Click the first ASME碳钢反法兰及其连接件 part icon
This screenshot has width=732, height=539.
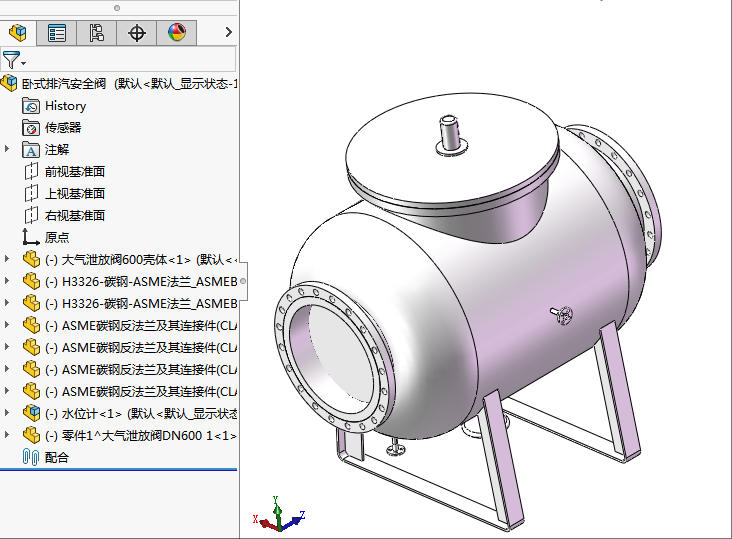pyautogui.click(x=31, y=325)
